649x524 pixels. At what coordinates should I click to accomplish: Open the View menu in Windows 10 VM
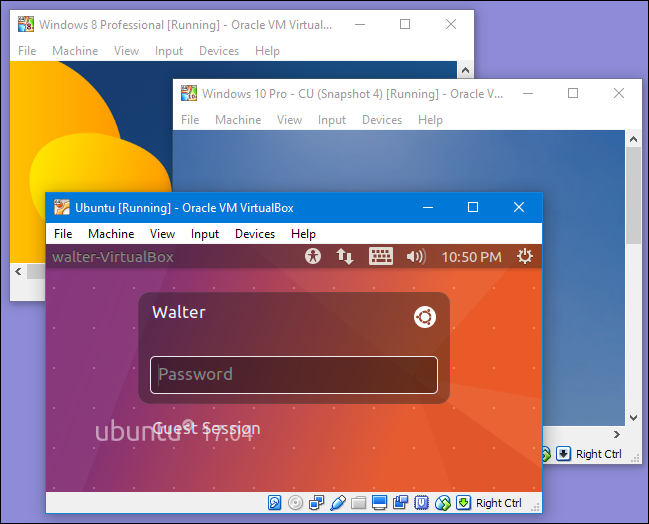click(289, 120)
